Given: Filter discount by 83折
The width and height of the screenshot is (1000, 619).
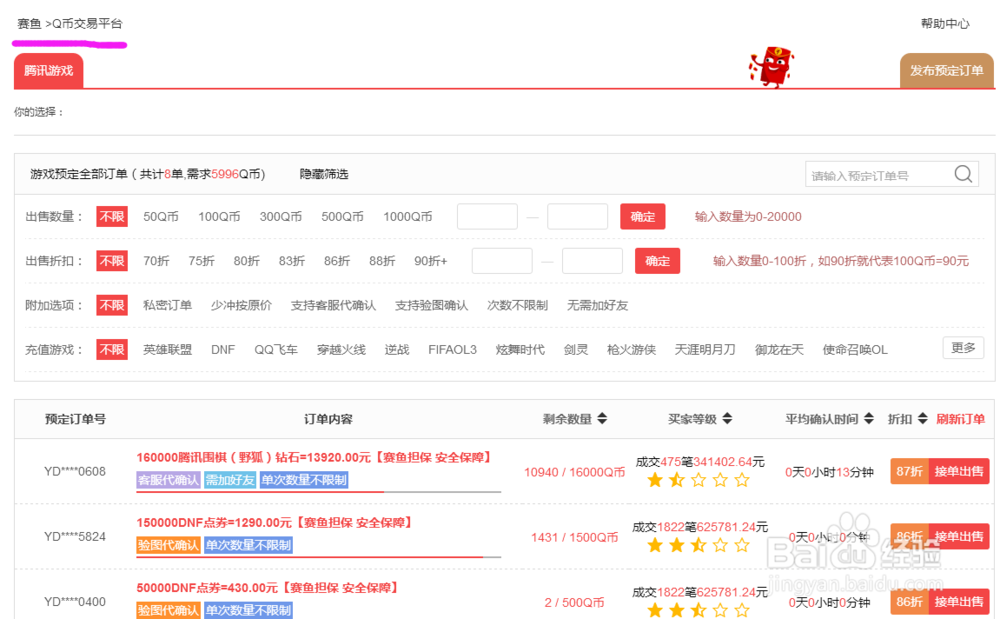Looking at the screenshot, I should (x=292, y=261).
